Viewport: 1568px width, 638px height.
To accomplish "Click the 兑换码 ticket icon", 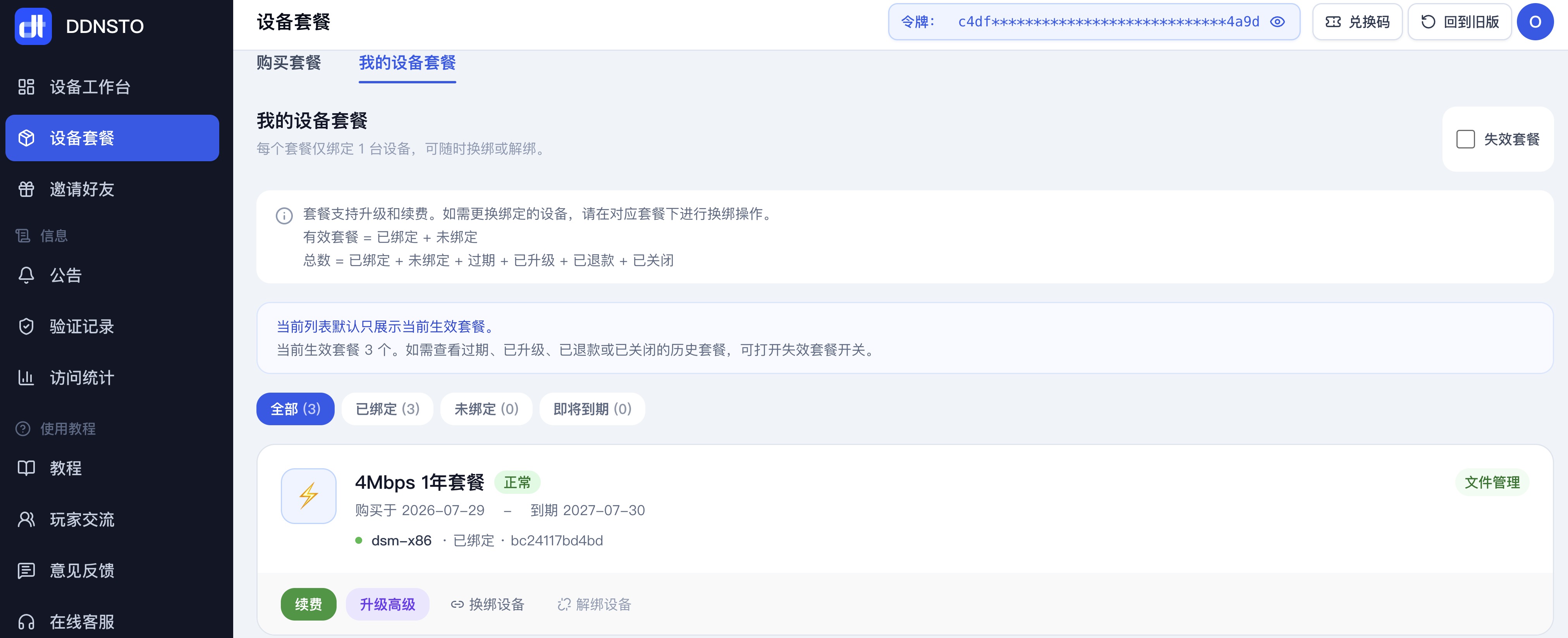I will pos(1333,22).
